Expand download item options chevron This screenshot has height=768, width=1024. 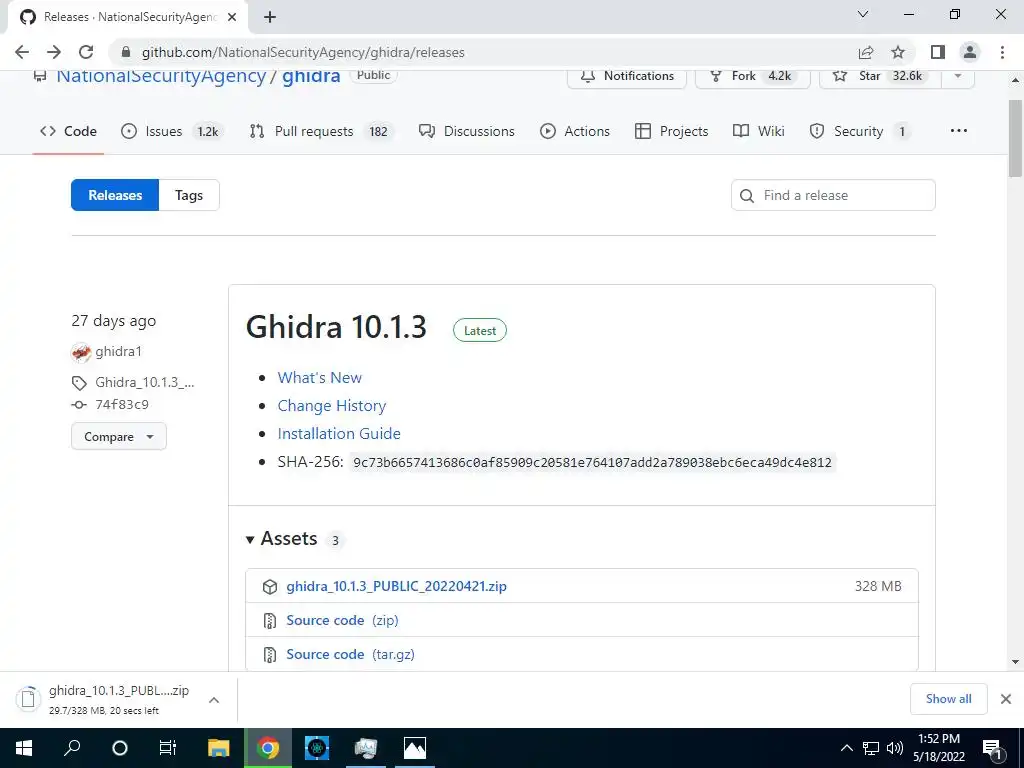pyautogui.click(x=214, y=700)
